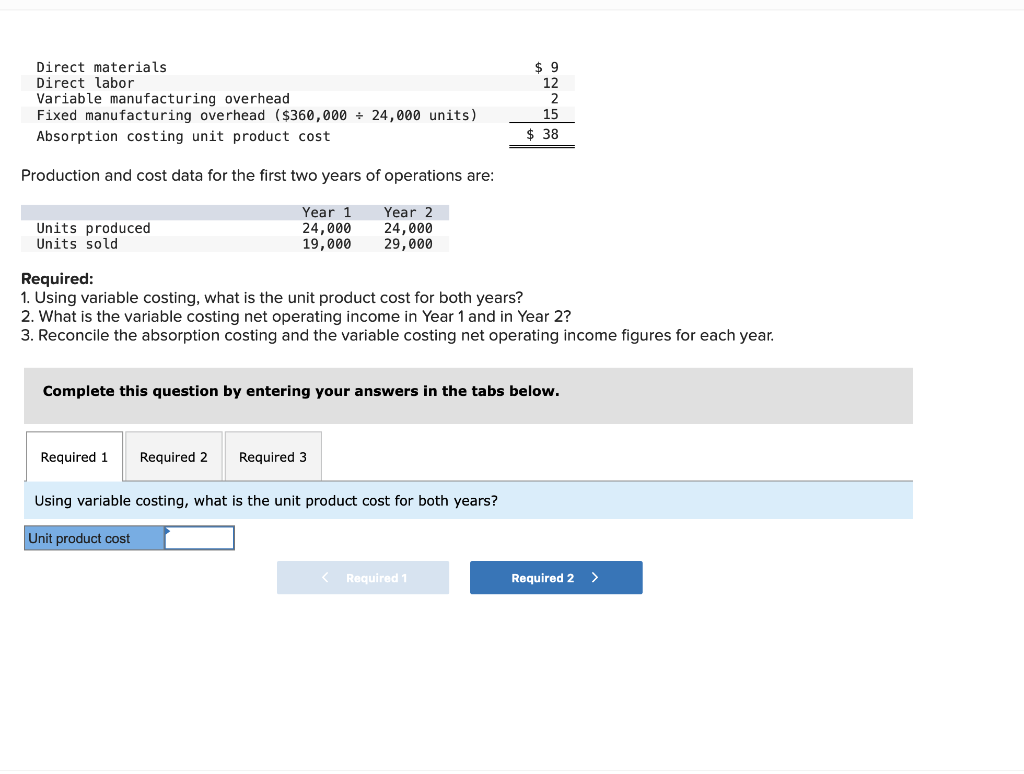Viewport: 1024px width, 774px height.
Task: Click the Direct materials row
Action: point(101,67)
